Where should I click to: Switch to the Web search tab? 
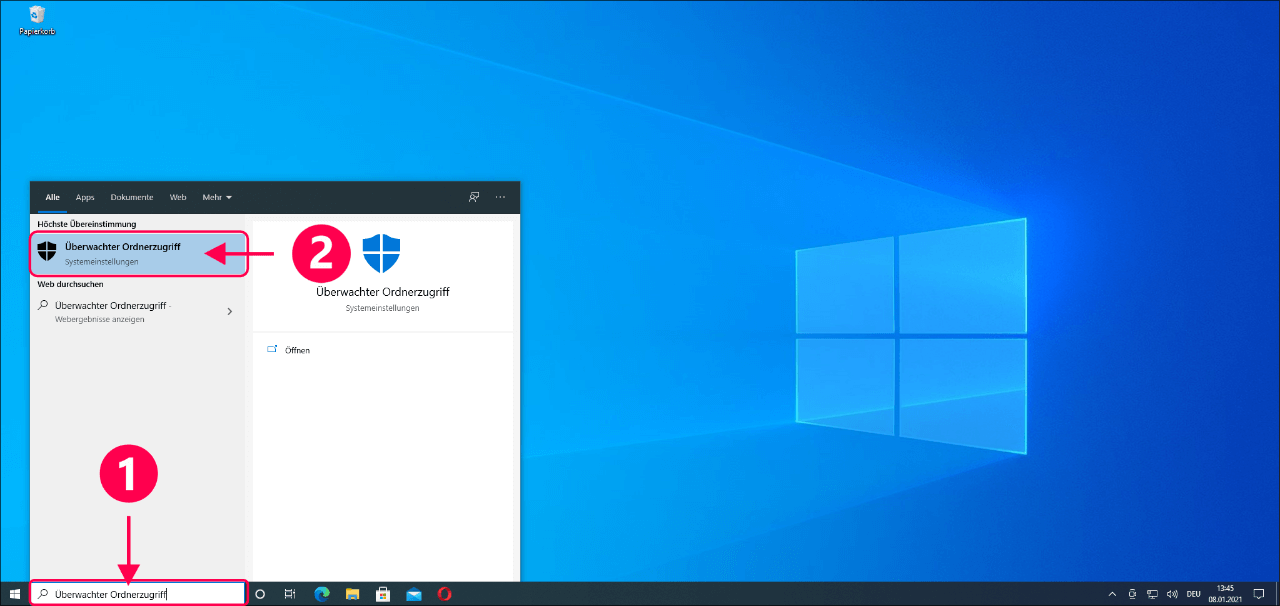tap(178, 198)
